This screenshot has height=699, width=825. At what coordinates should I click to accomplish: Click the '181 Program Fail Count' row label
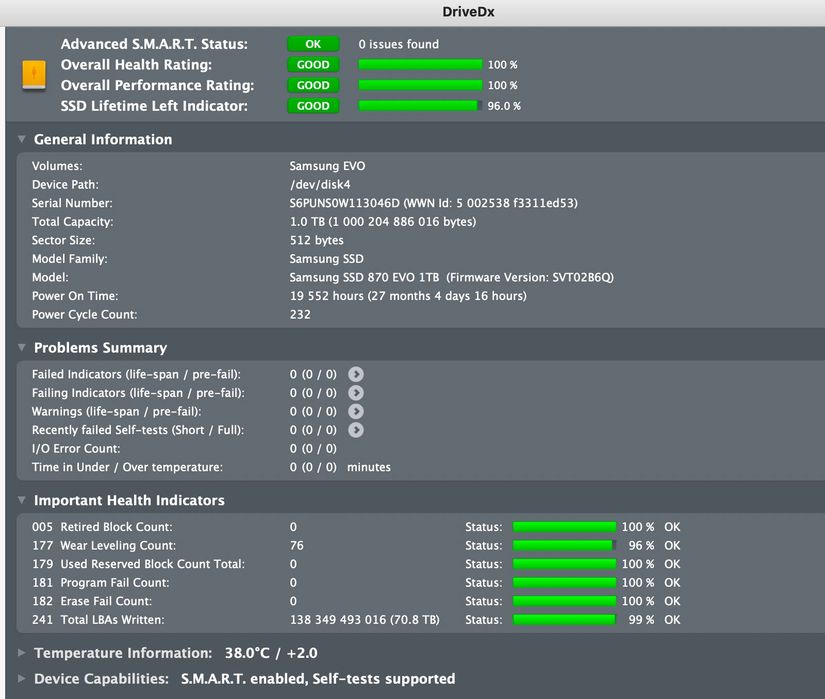[100, 583]
